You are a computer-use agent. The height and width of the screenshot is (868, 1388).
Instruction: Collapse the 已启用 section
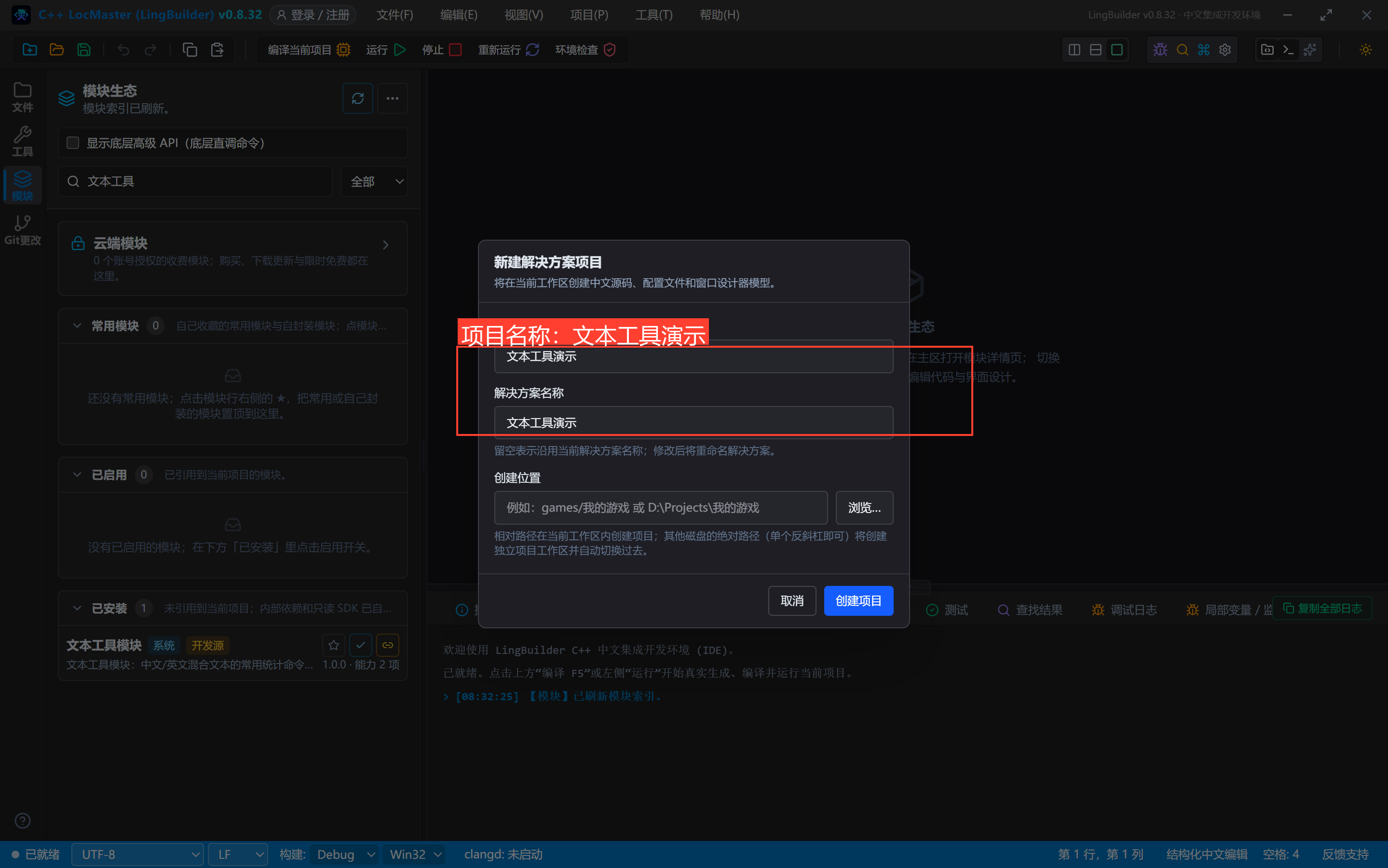(x=77, y=475)
